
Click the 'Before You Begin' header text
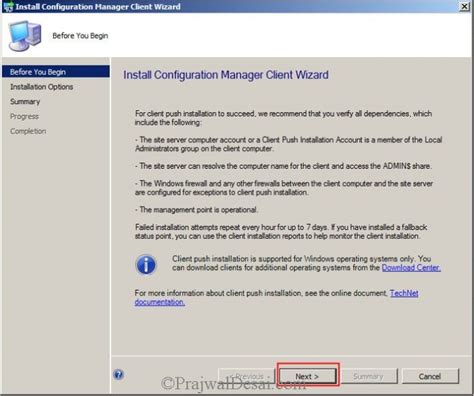click(80, 36)
